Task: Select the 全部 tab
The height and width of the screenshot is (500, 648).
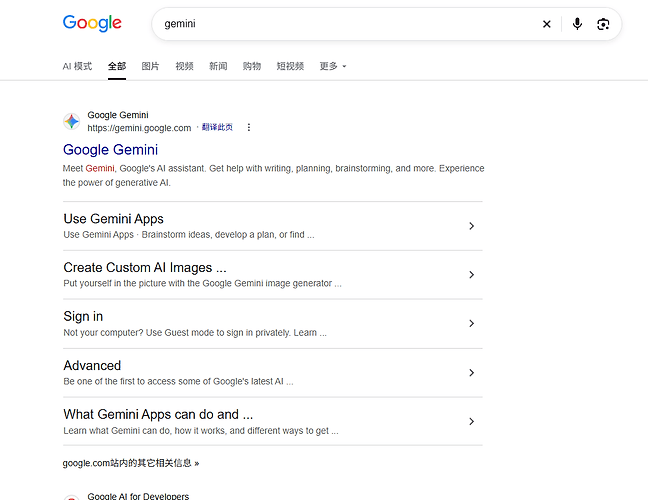Action: (117, 66)
